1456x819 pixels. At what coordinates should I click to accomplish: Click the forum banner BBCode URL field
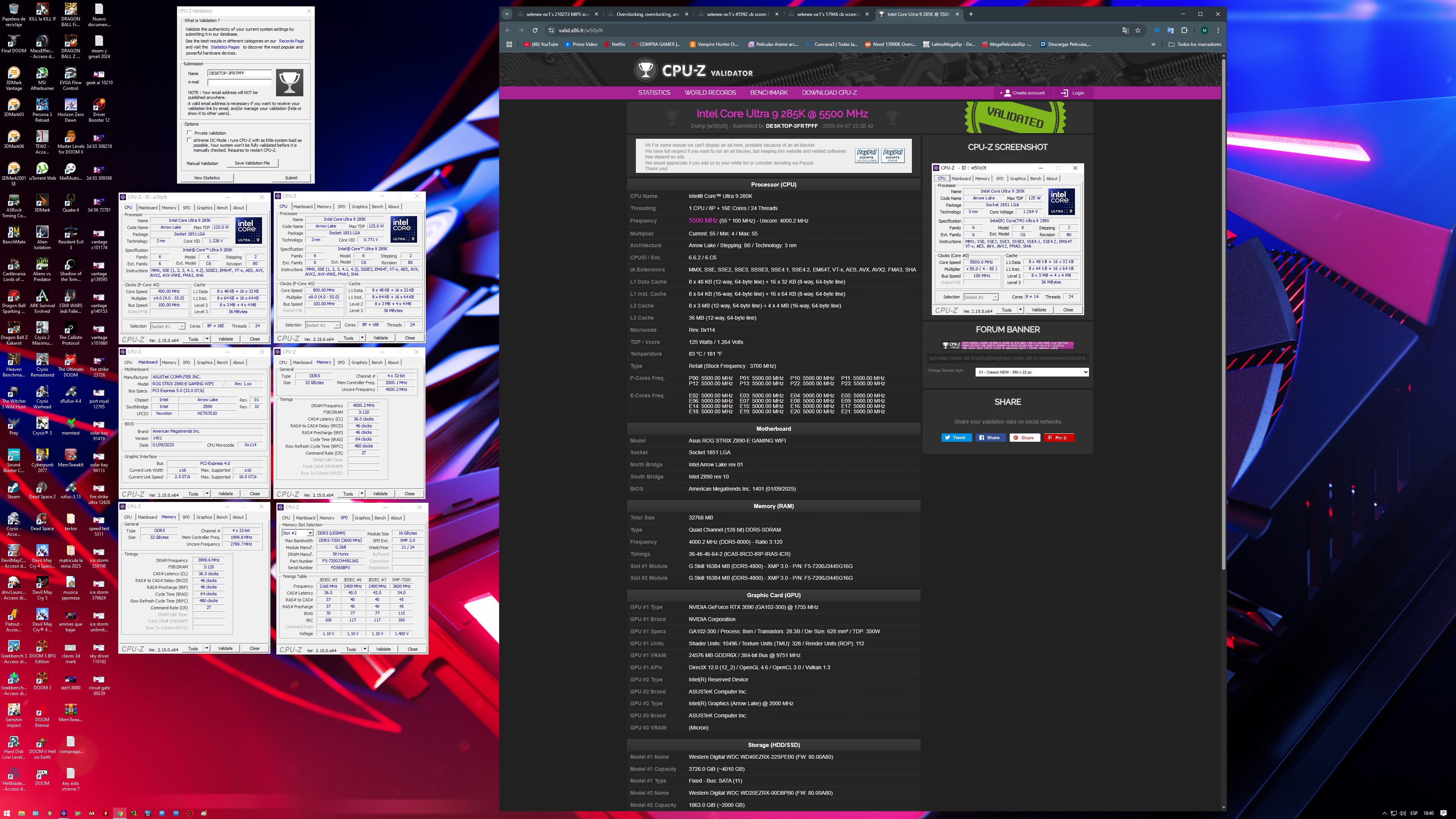pos(1008,358)
